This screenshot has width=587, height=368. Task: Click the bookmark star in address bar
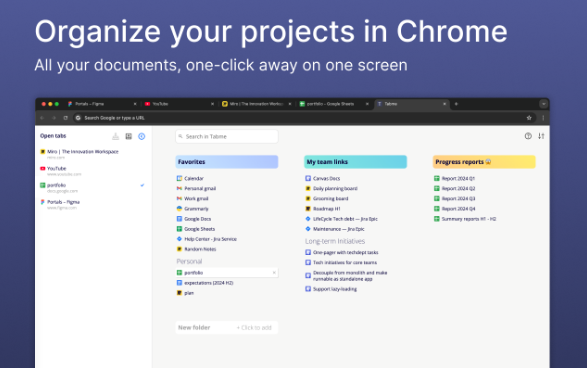(529, 118)
